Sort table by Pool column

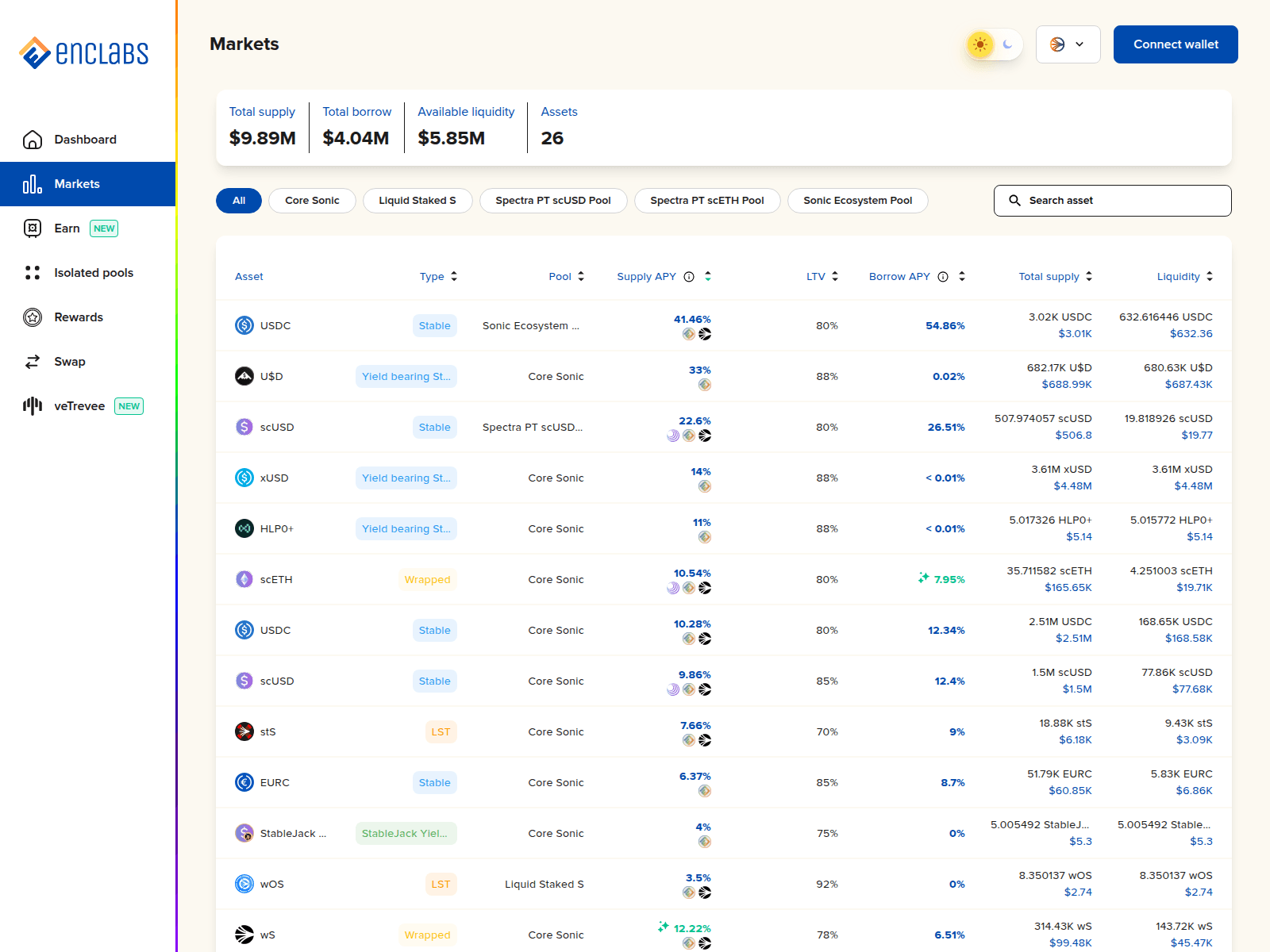pyautogui.click(x=567, y=277)
